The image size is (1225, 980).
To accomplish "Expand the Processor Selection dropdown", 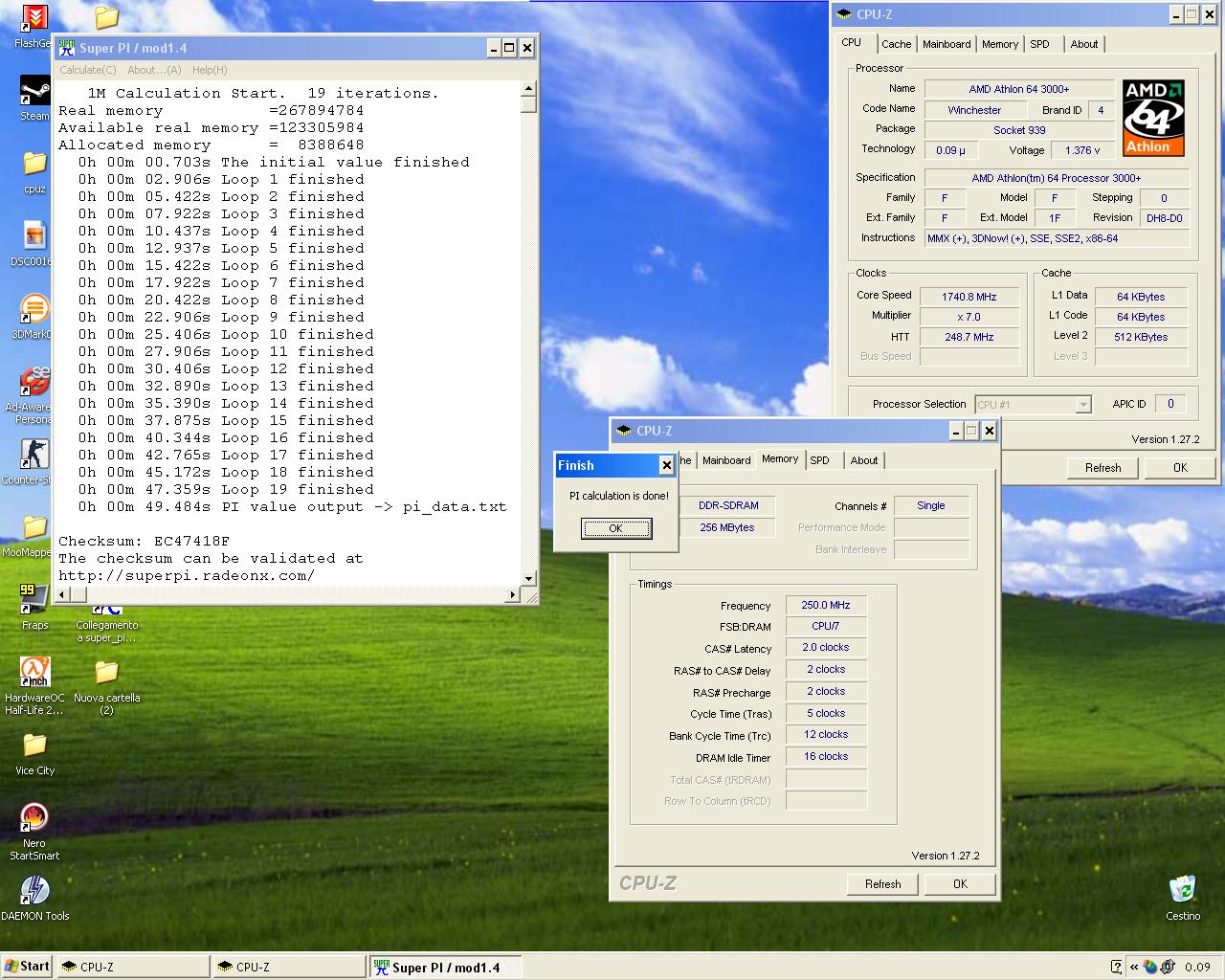I will (x=1083, y=405).
